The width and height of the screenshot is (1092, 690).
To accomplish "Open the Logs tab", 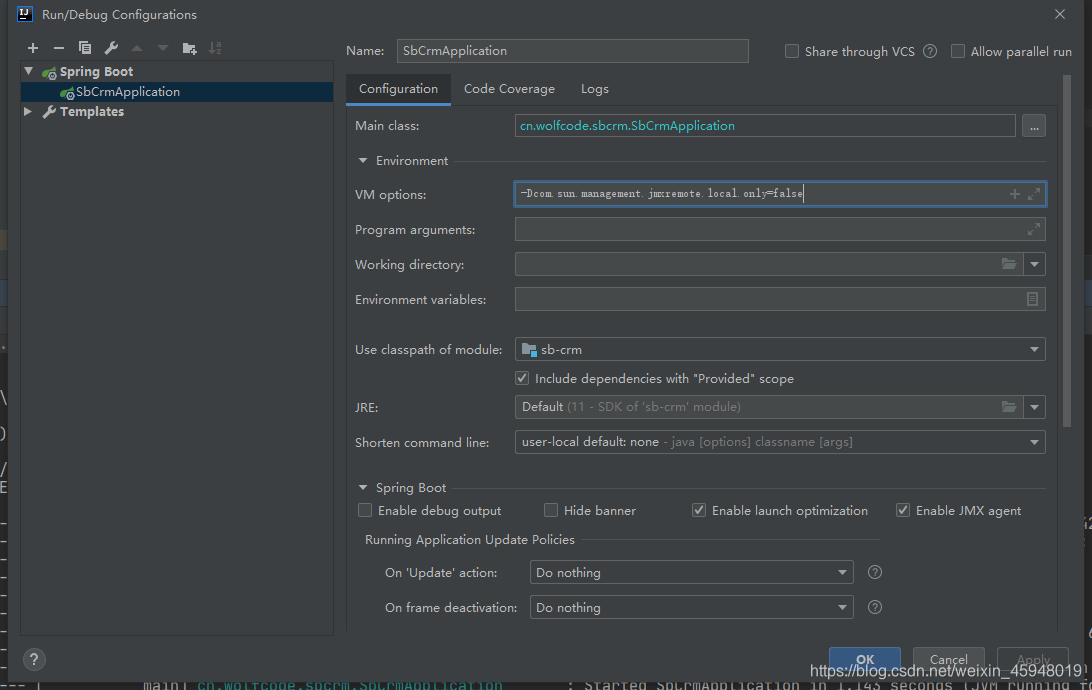I will [x=594, y=88].
